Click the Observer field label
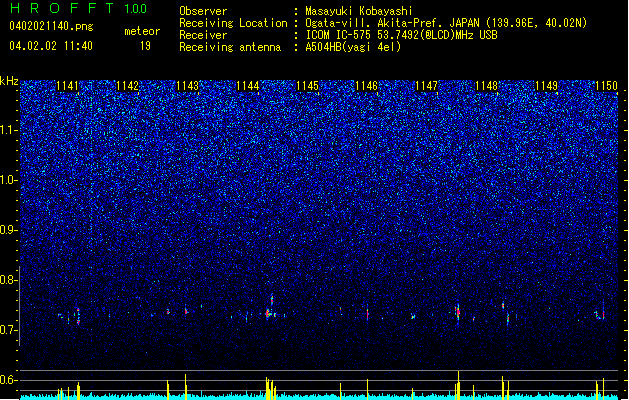Viewport: 629px width, 400px height. (203, 11)
